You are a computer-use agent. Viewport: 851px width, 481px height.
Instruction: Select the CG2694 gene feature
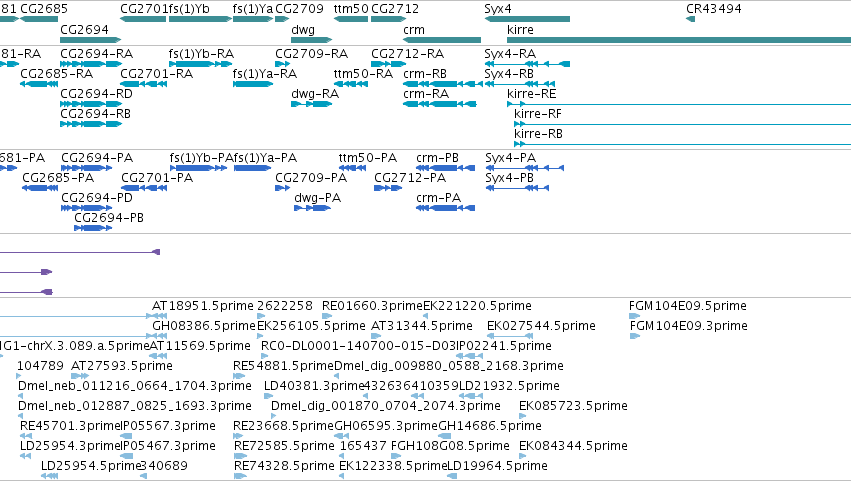[91, 40]
